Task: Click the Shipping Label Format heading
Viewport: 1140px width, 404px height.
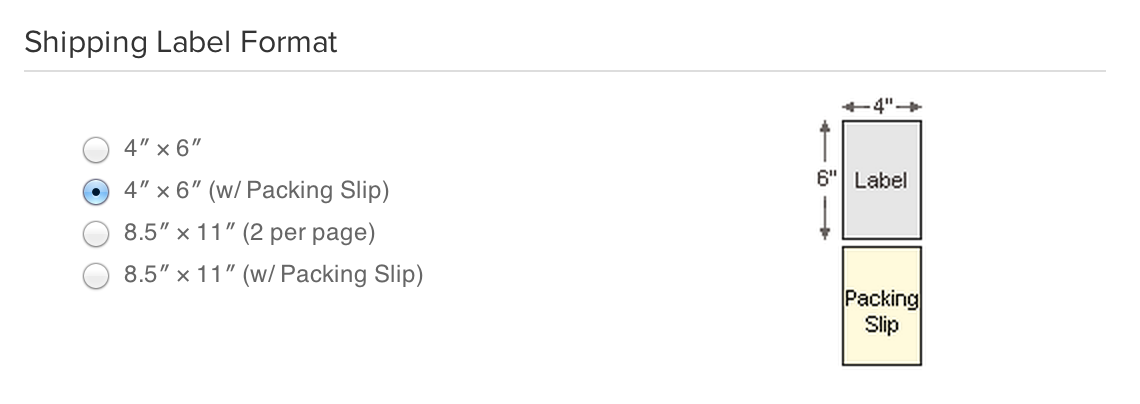Action: [181, 43]
